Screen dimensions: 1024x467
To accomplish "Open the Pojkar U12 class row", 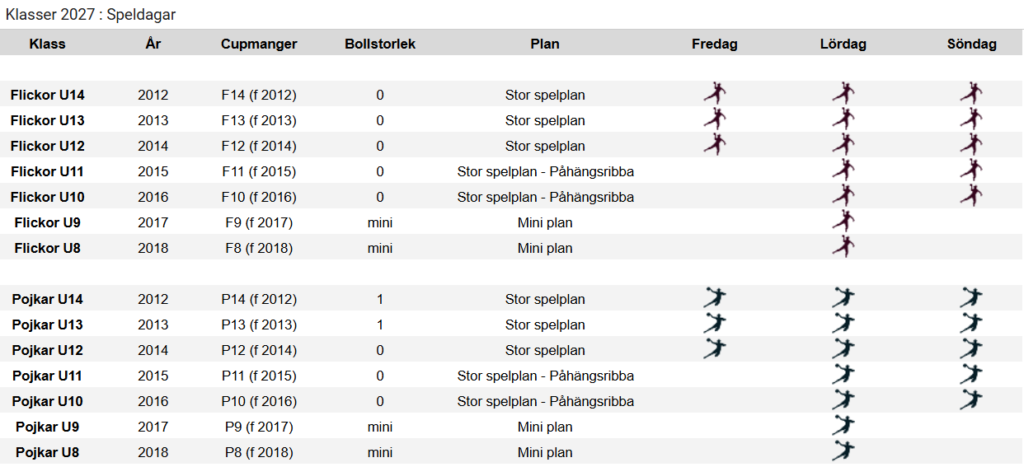I will point(512,350).
